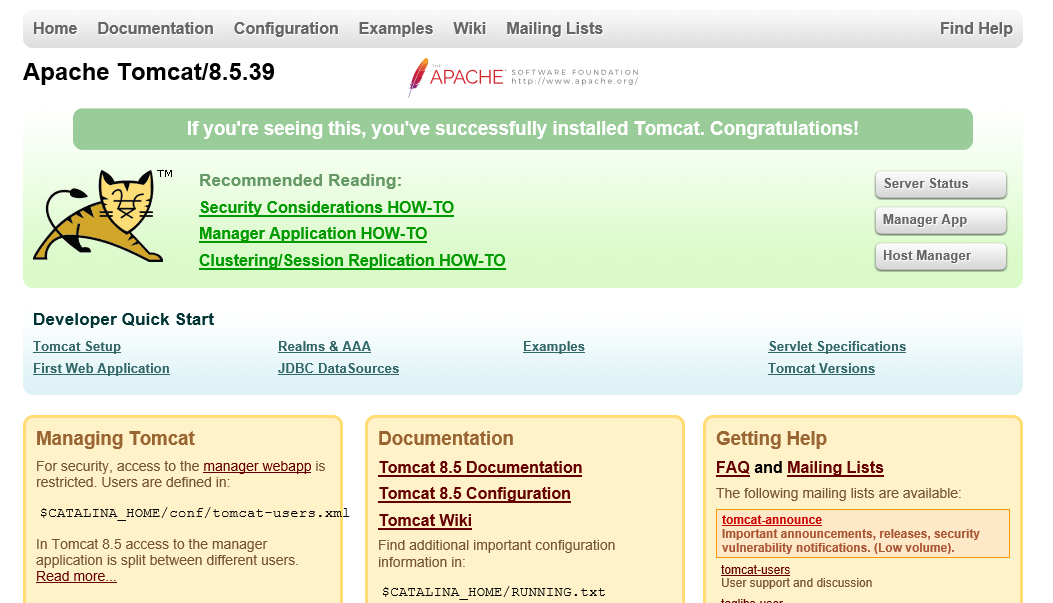The image size is (1053, 603).
Task: Open the Wiki navigation item
Action: click(x=469, y=28)
